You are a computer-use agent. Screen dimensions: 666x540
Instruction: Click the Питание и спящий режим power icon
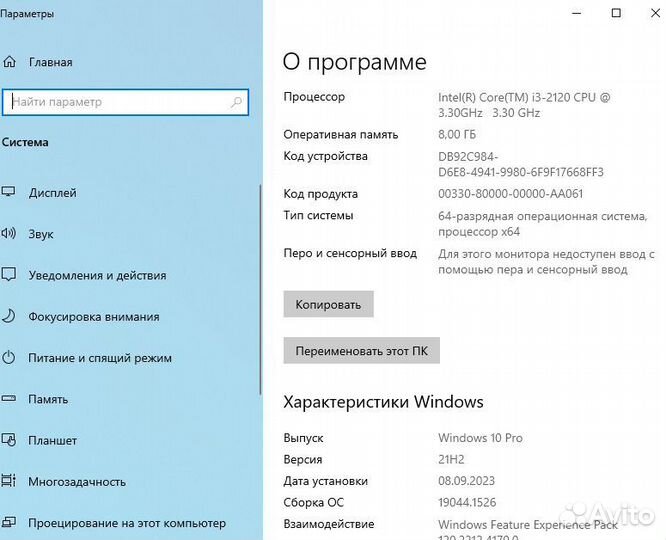tap(8, 357)
